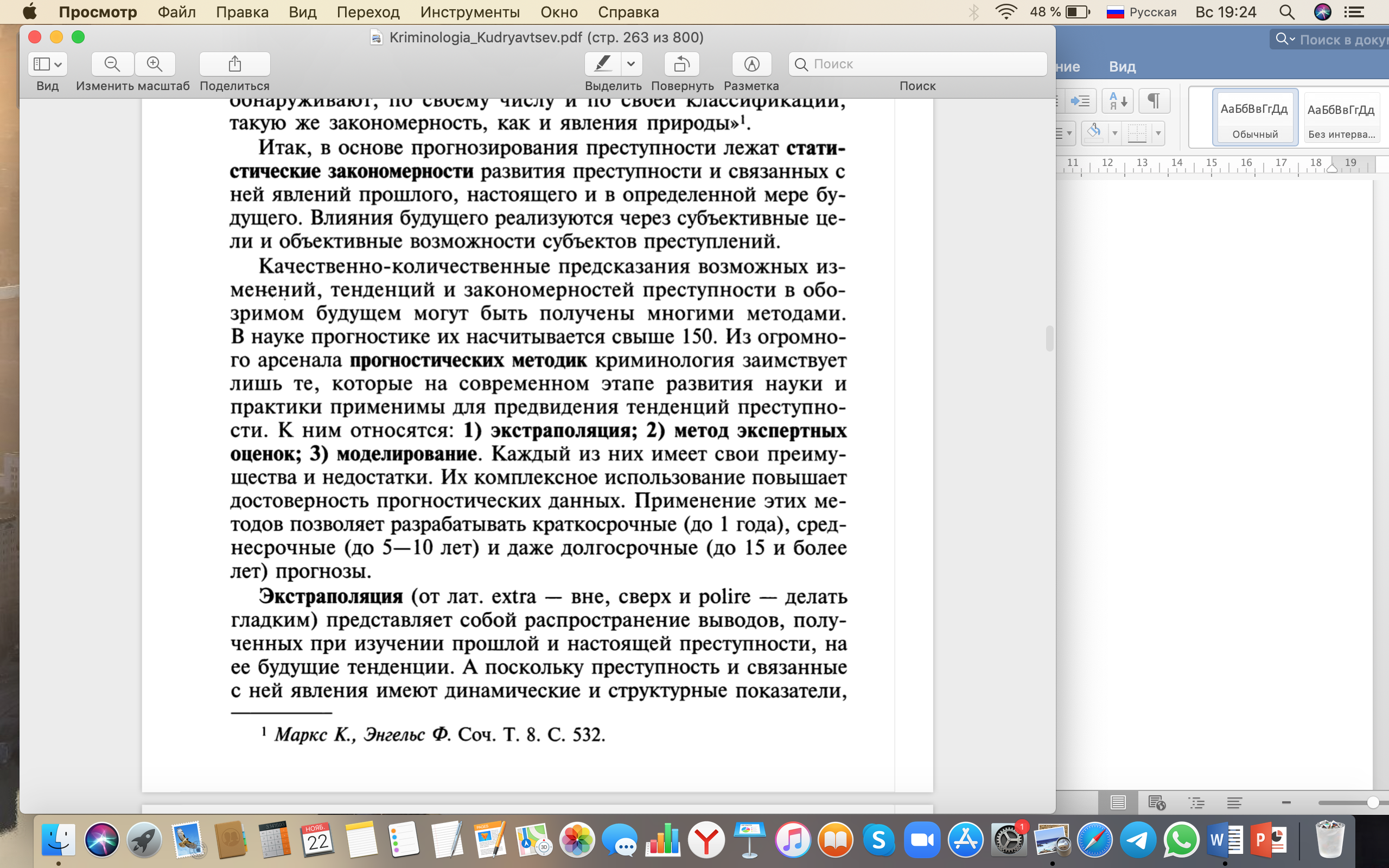Switch to web layout view in Word
1389x868 pixels.
tap(1157, 802)
